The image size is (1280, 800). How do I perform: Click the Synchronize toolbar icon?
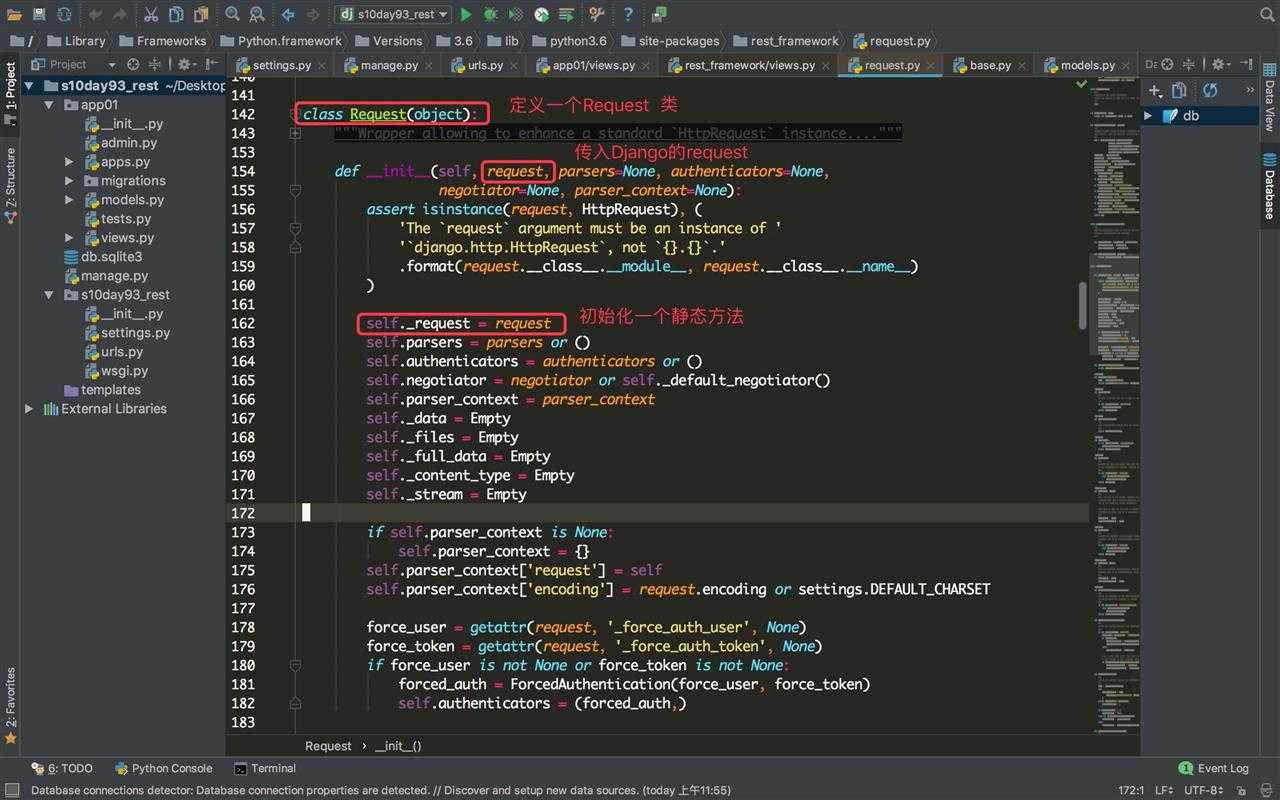click(64, 14)
